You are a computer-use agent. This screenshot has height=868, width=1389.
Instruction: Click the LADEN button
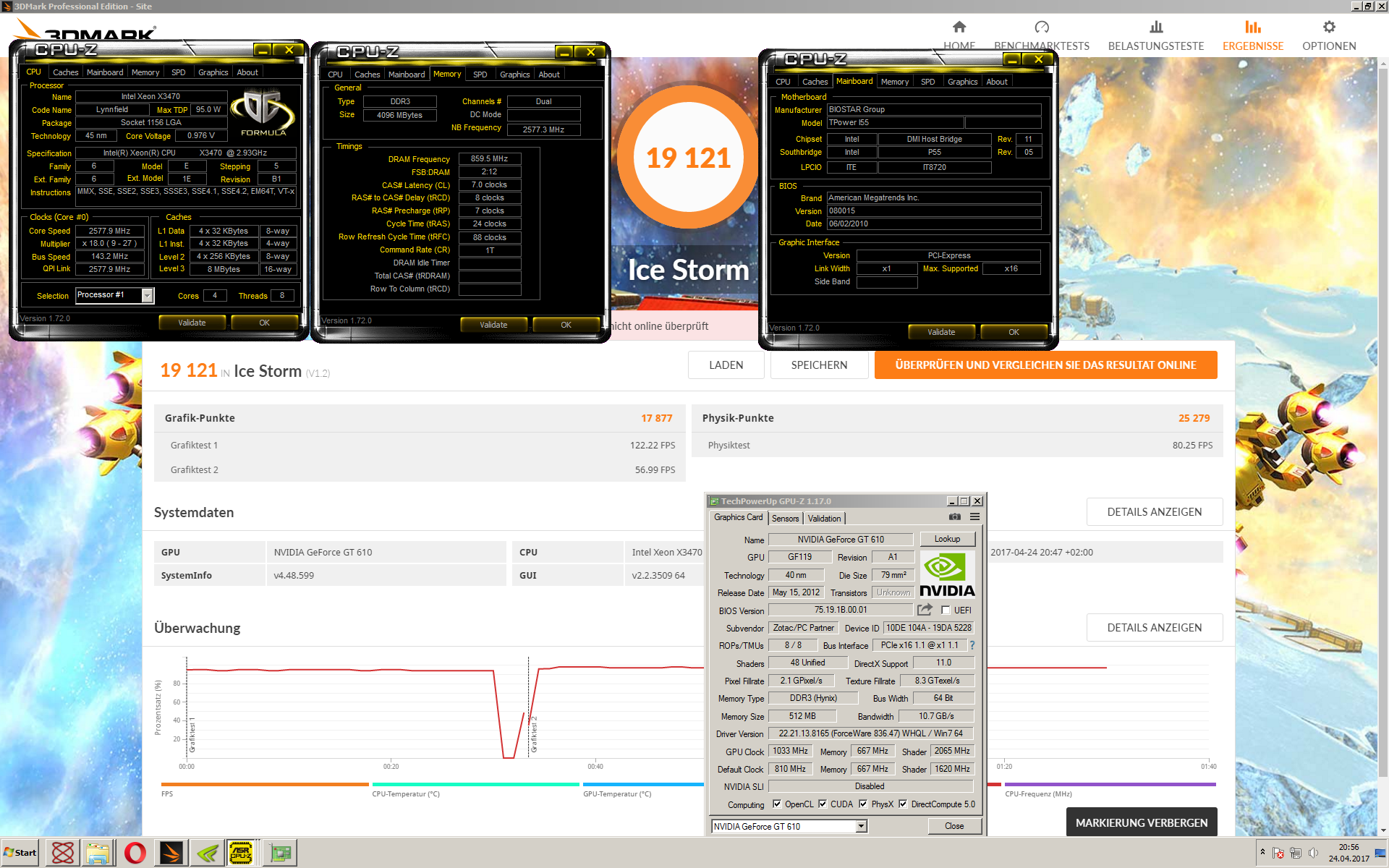726,365
